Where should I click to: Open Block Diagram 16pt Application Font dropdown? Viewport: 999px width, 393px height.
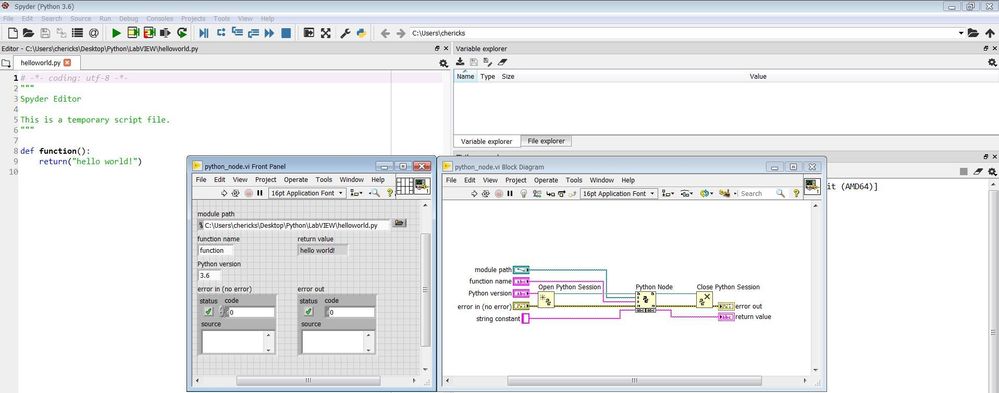click(619, 193)
